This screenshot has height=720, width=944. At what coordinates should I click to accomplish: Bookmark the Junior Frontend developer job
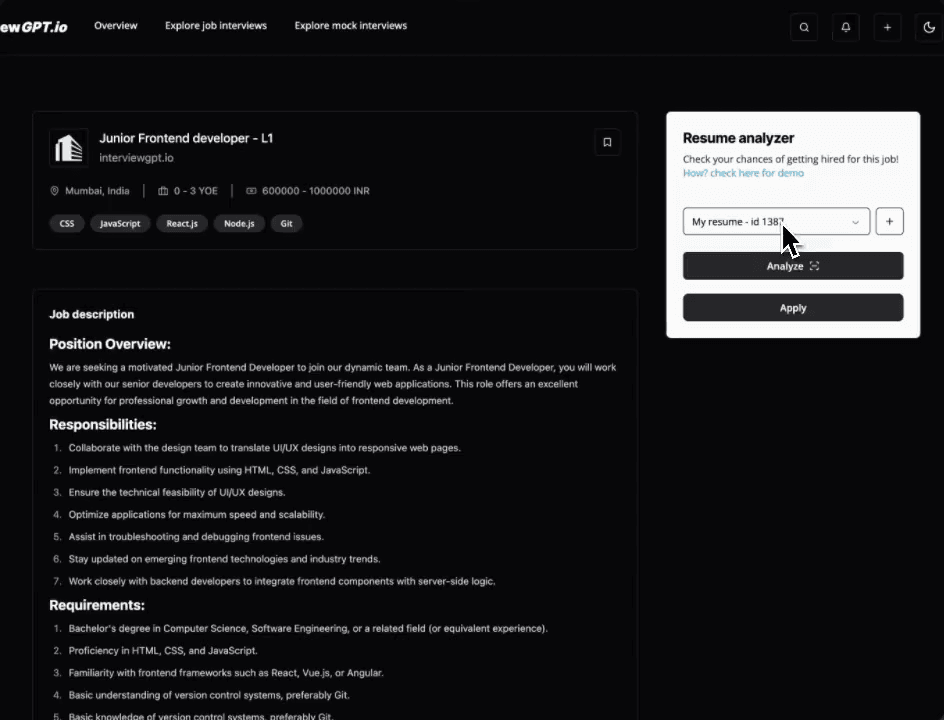607,142
